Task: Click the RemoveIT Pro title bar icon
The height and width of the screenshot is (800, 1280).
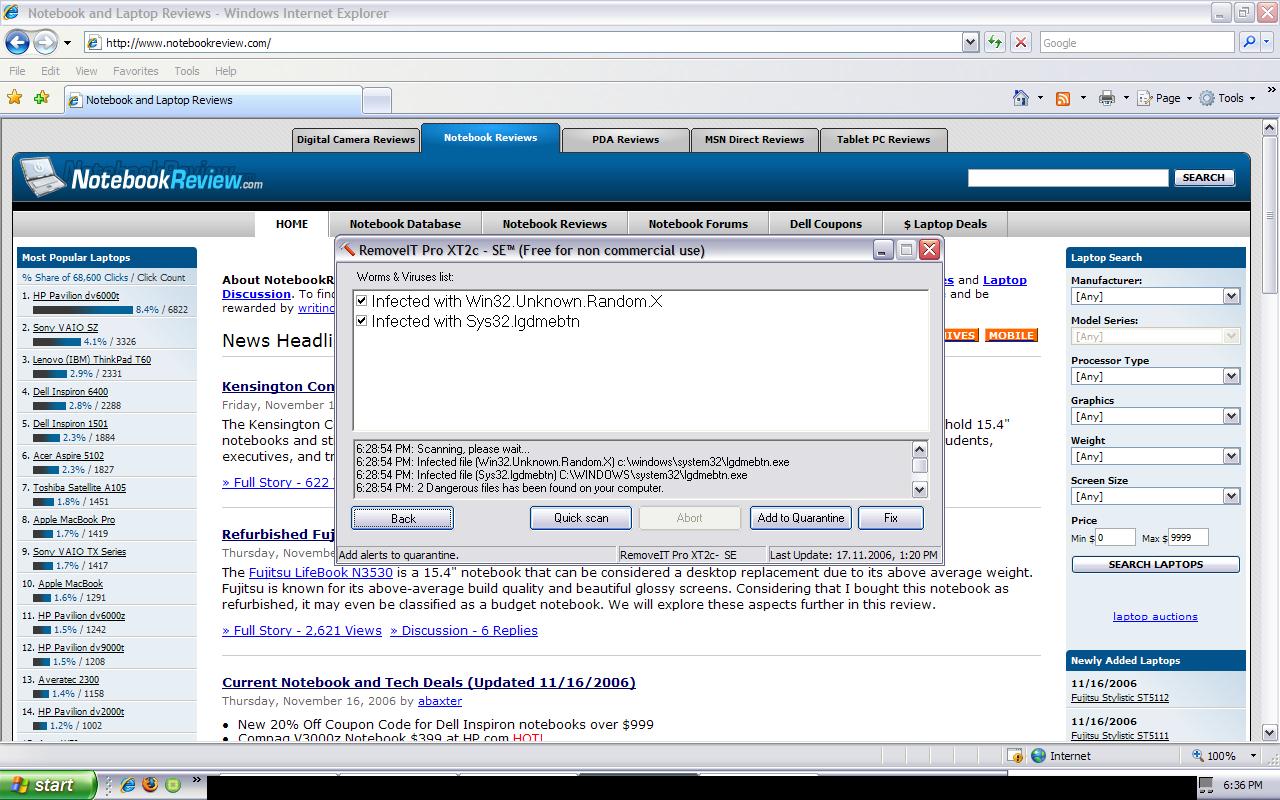Action: coord(348,250)
